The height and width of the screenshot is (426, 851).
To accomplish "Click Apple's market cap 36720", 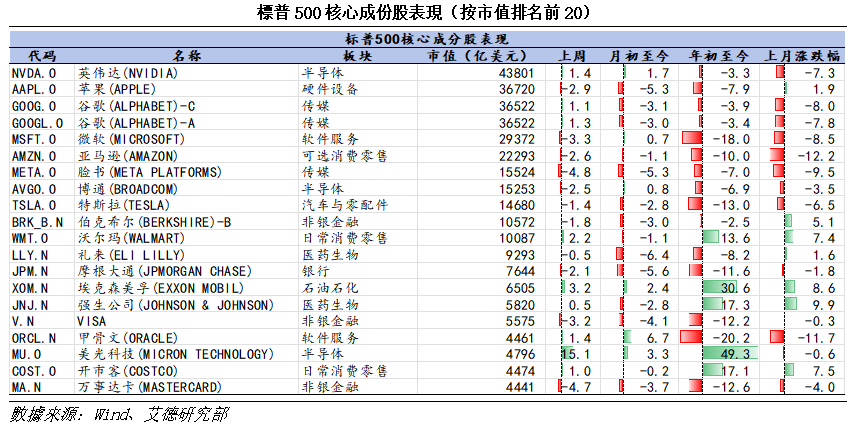I will [x=517, y=89].
